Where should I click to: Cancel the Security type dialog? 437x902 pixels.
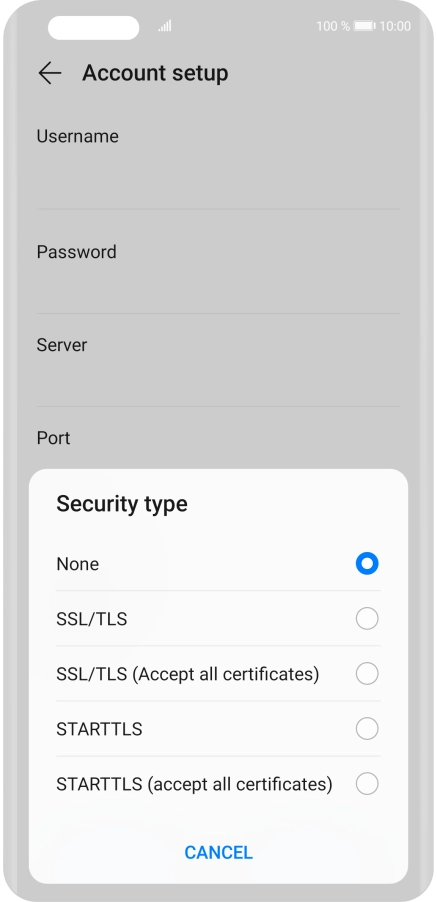tap(218, 853)
